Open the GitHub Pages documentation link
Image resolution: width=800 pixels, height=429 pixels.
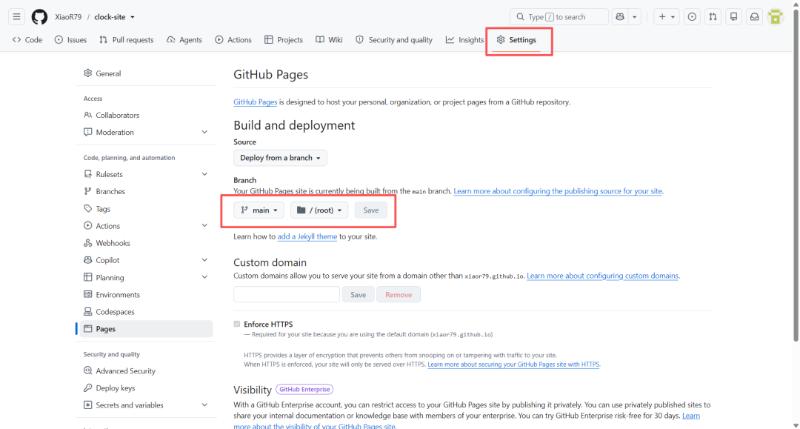255,102
